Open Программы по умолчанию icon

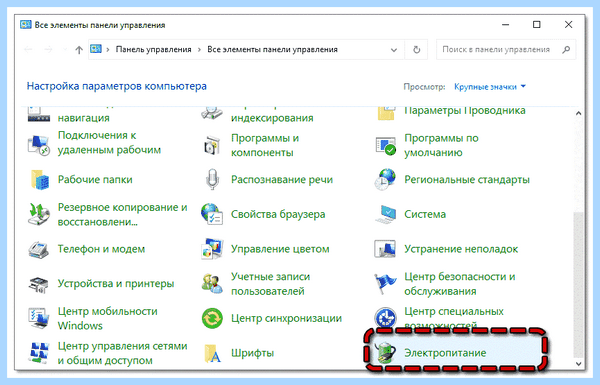385,145
